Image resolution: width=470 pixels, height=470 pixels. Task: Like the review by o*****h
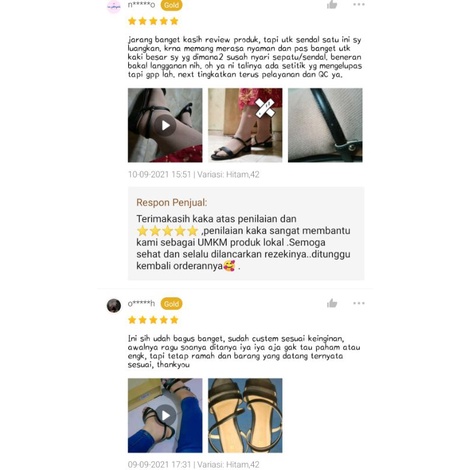(332, 303)
